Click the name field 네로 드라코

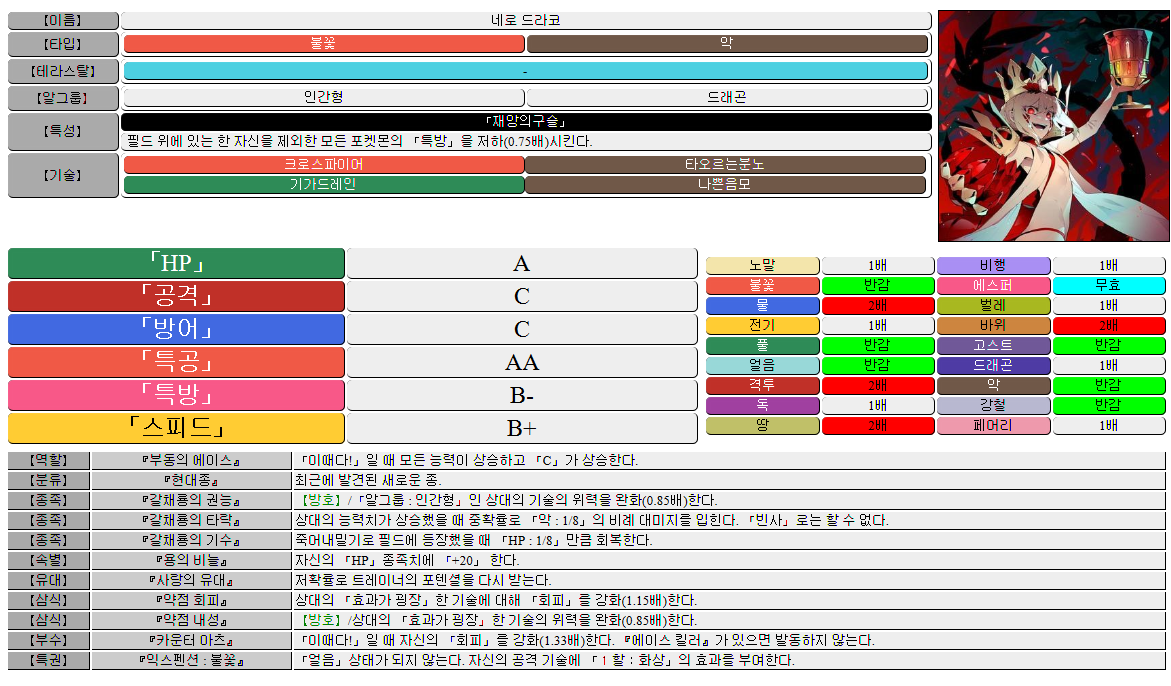(526, 20)
